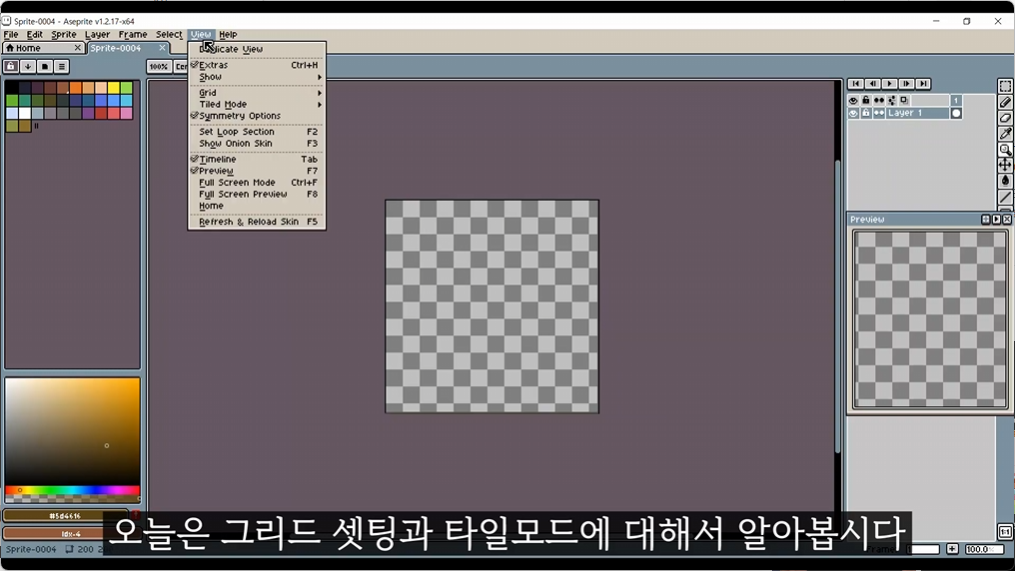
Task: Go to previous frame in timeline
Action: click(873, 84)
